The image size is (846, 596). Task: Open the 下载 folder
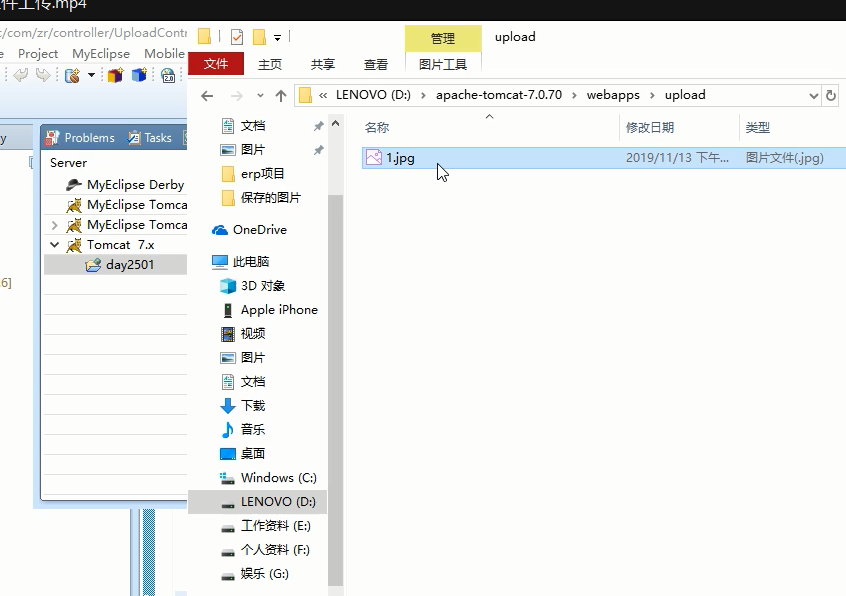253,406
